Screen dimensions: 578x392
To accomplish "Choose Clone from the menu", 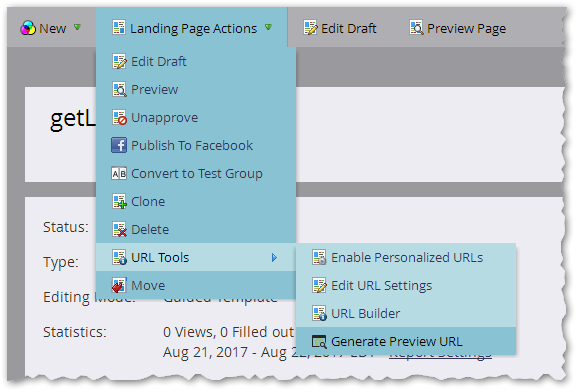I will tap(196, 202).
